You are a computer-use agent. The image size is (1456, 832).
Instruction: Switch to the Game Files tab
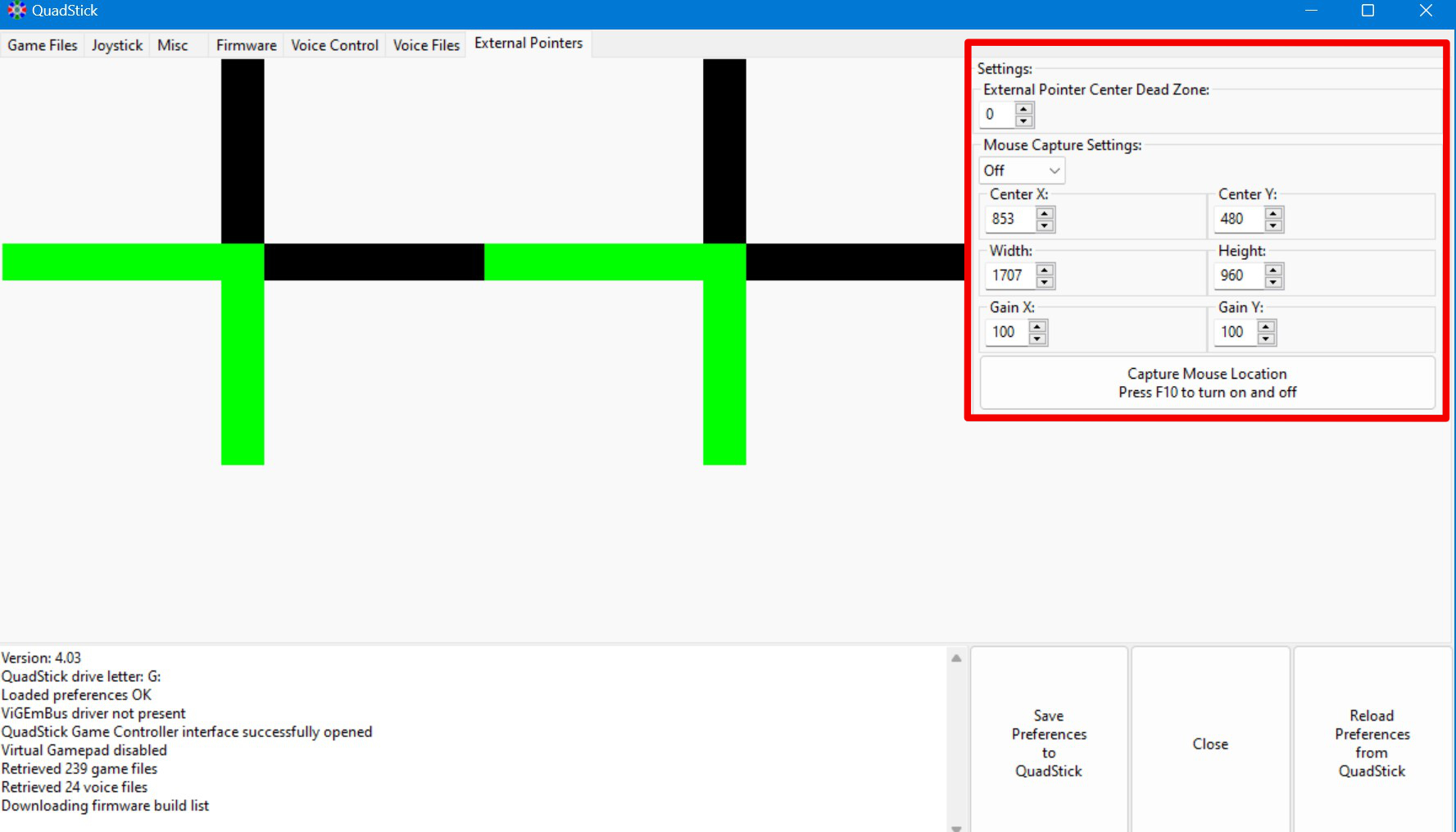[x=43, y=45]
